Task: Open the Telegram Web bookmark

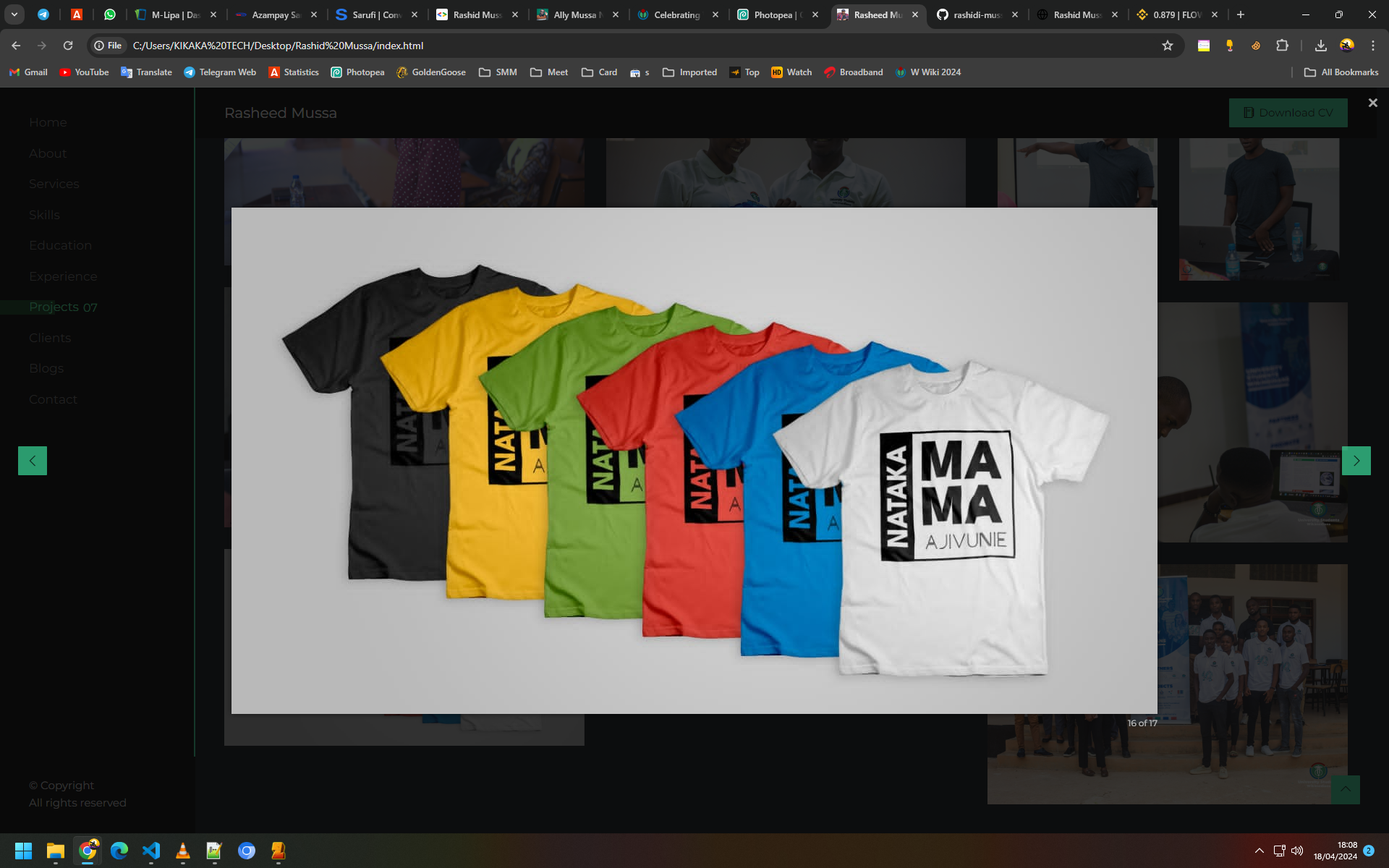Action: click(220, 72)
